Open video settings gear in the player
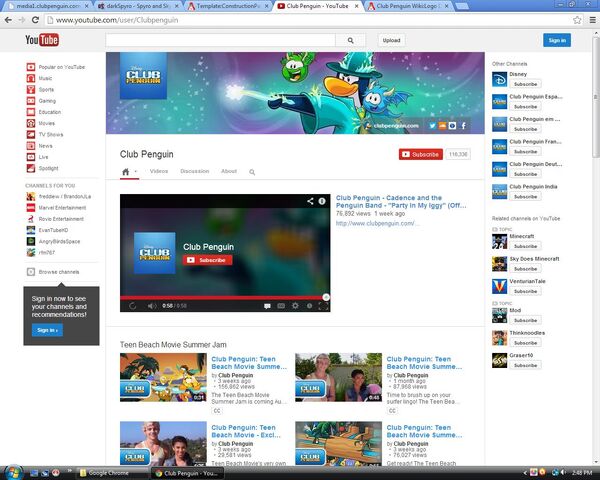Screen dimensions: 600x480 click(x=295, y=305)
